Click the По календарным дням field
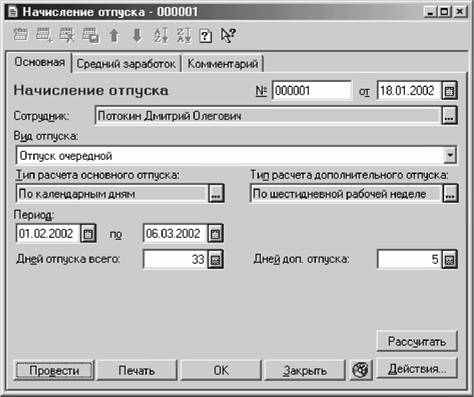This screenshot has height=397, width=474. tap(112, 194)
